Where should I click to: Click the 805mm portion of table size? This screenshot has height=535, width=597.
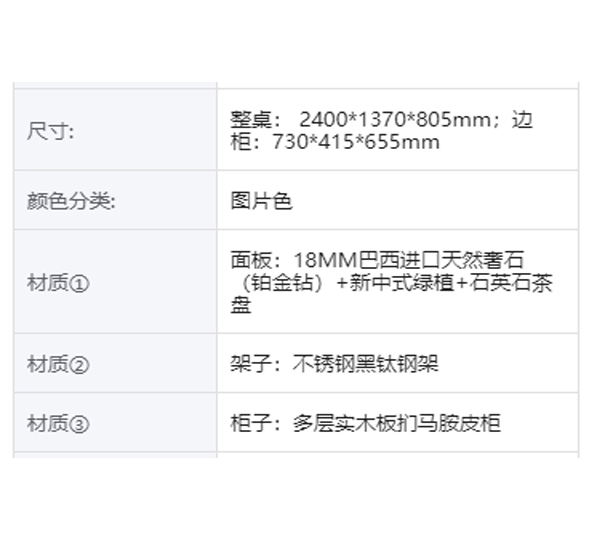point(453,120)
